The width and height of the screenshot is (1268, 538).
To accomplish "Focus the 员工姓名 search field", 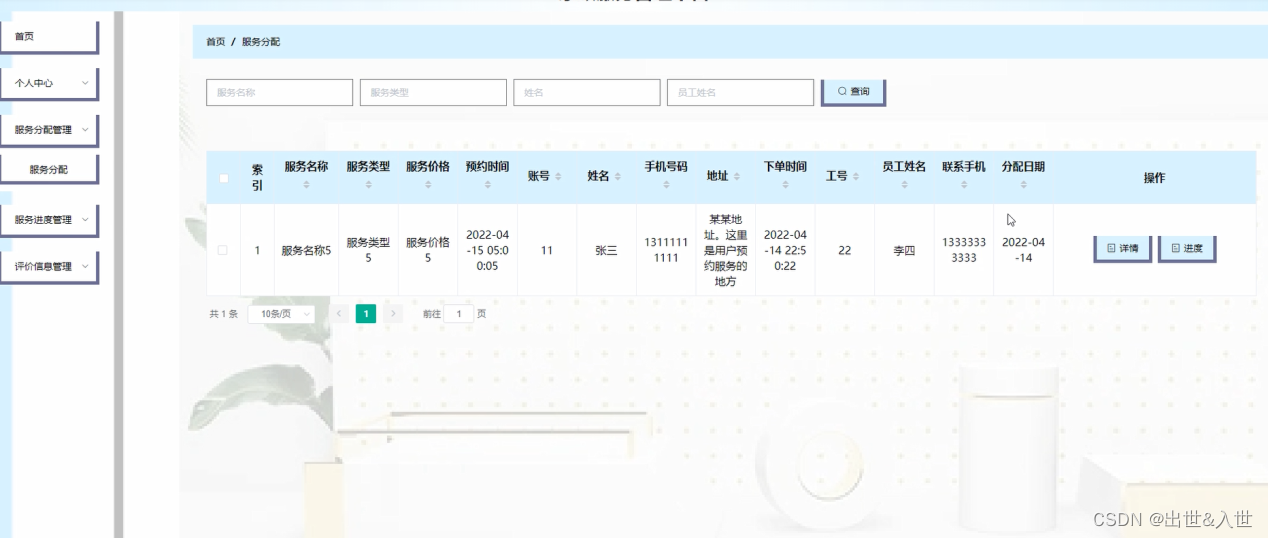I will (x=740, y=92).
